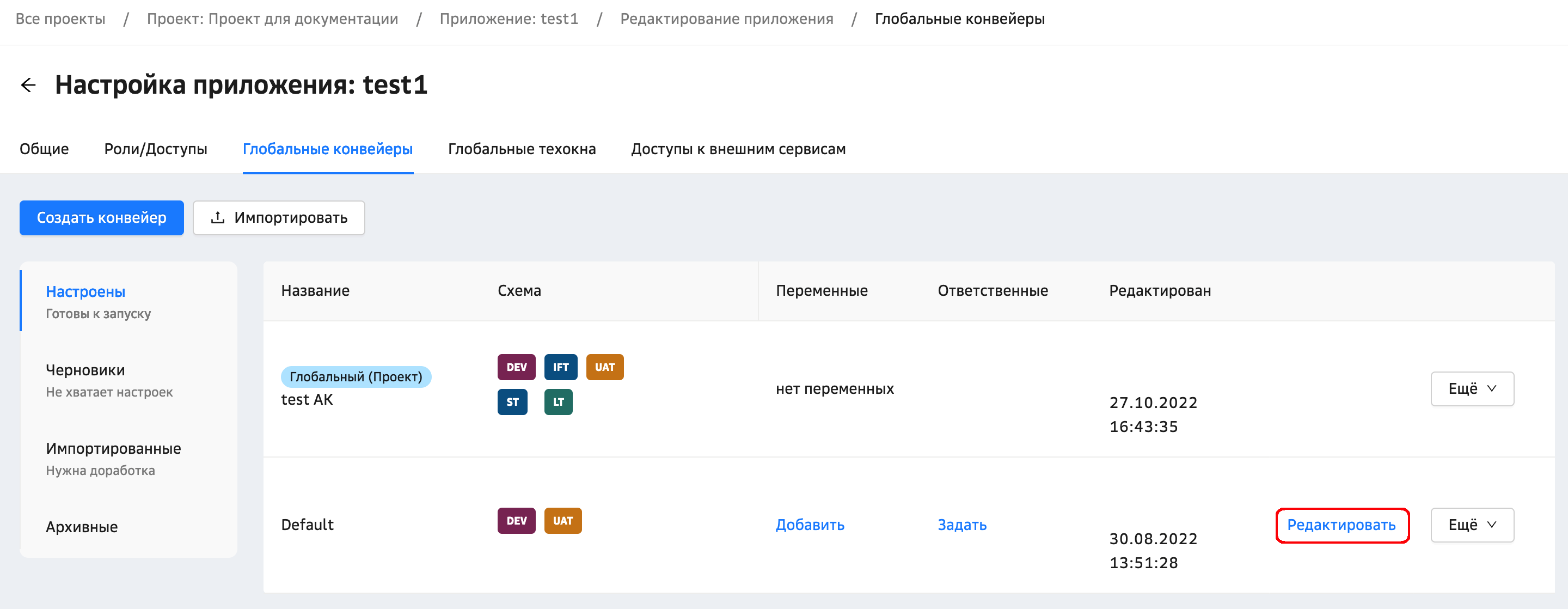1568x609 pixels.
Task: Select Черновики in the side filter list
Action: 85,370
